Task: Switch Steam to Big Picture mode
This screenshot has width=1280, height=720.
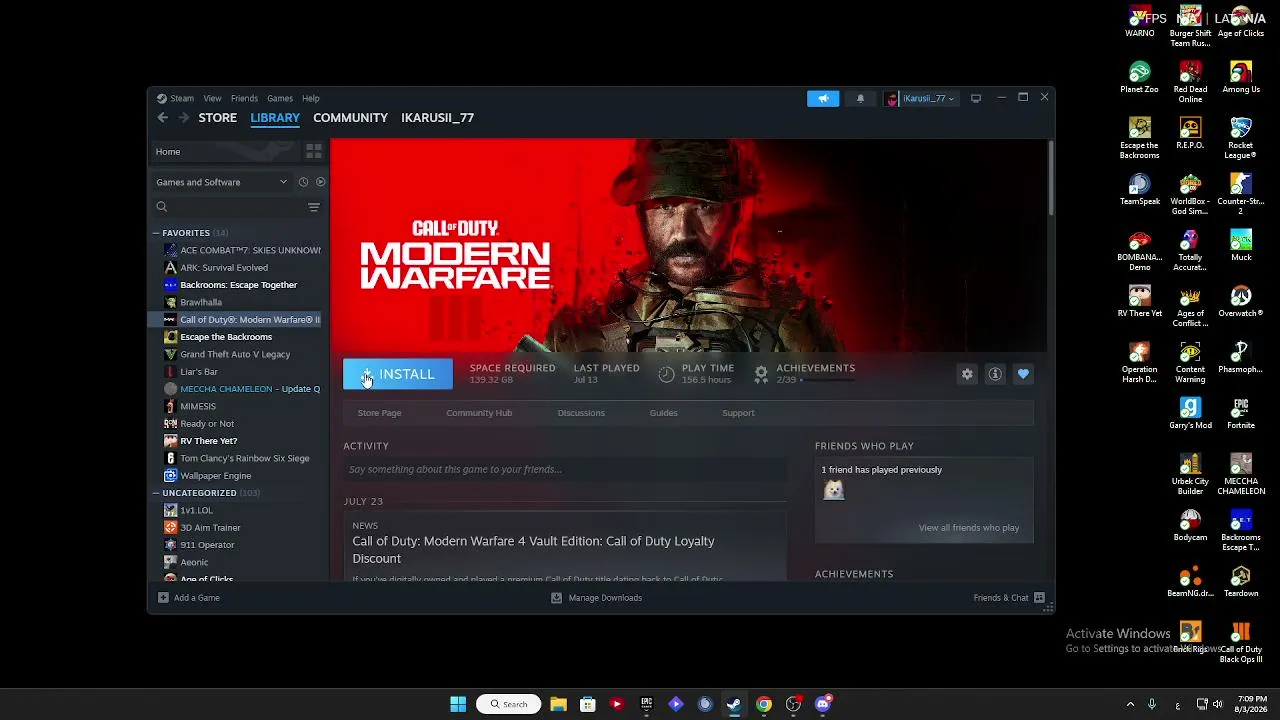Action: 976,98
